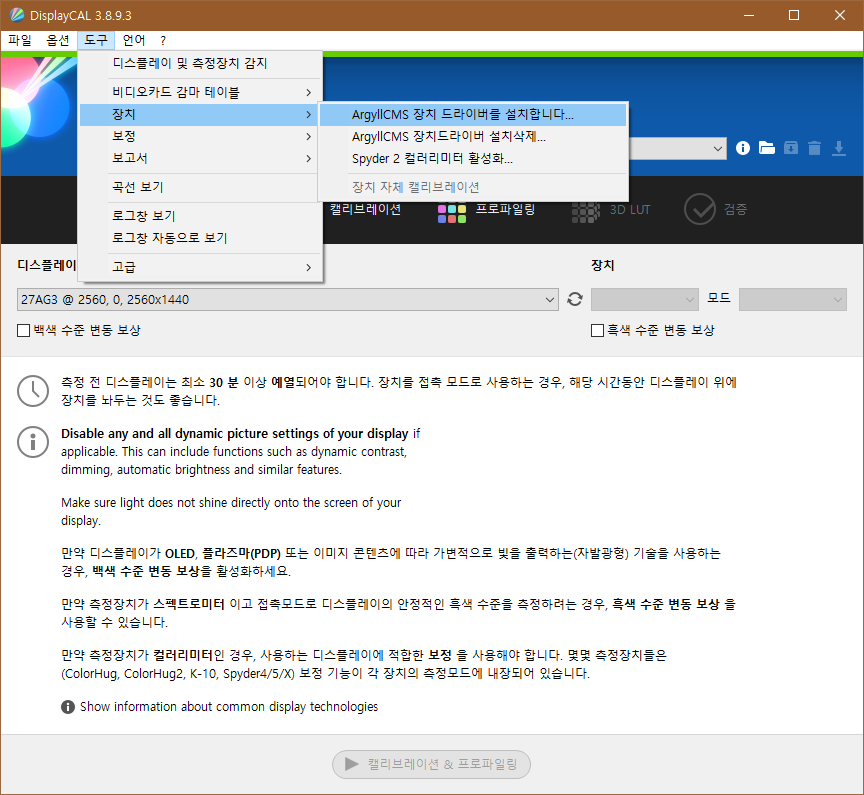Screen dimensions: 864x795
Task: Click the clock warm-up icon
Action: [x=33, y=391]
